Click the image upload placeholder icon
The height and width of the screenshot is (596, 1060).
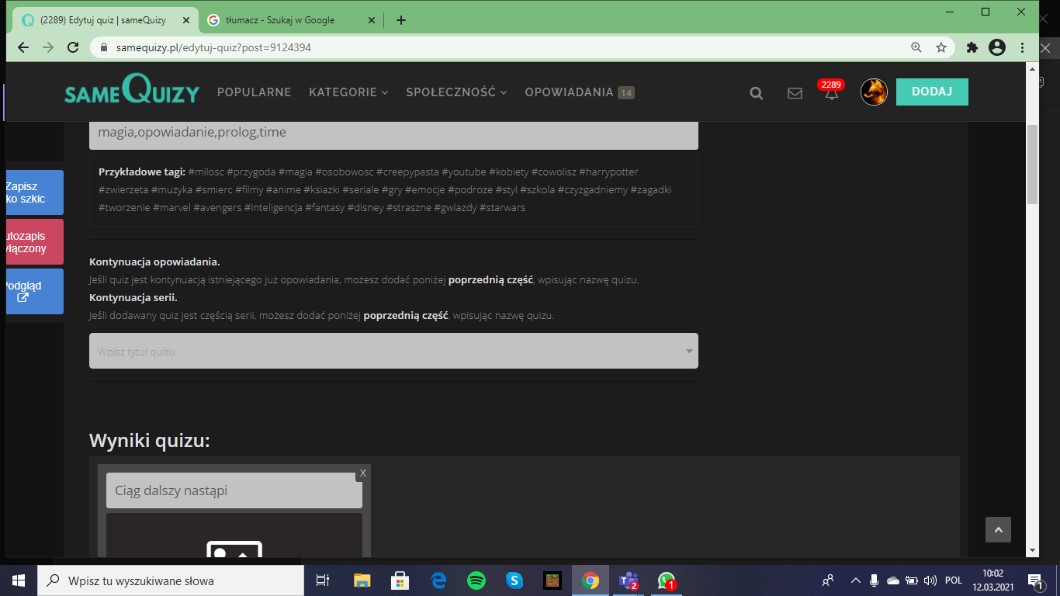tap(234, 549)
